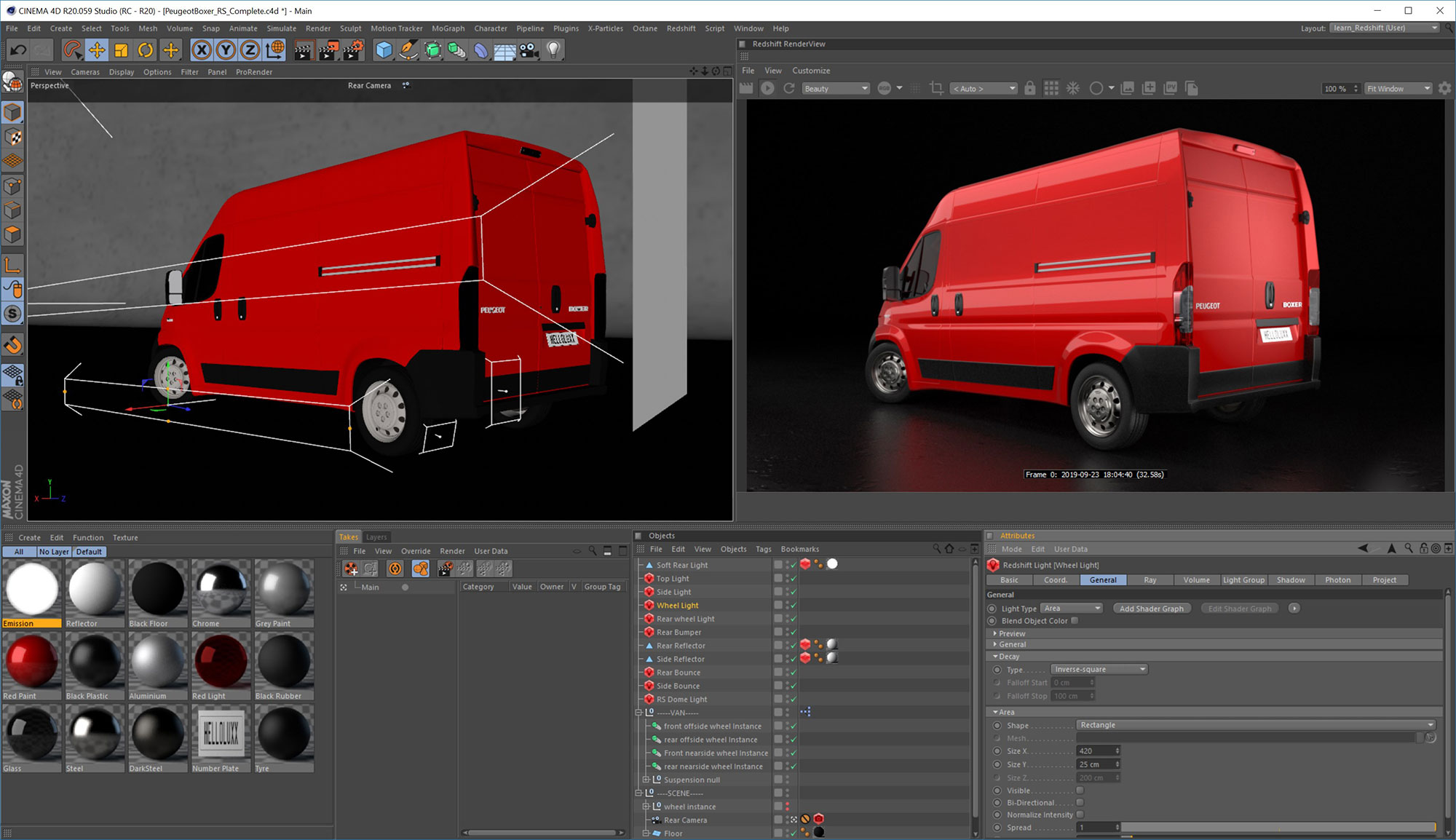This screenshot has height=840, width=1456.
Task: Expand the Suspension null tree item
Action: pyautogui.click(x=645, y=779)
